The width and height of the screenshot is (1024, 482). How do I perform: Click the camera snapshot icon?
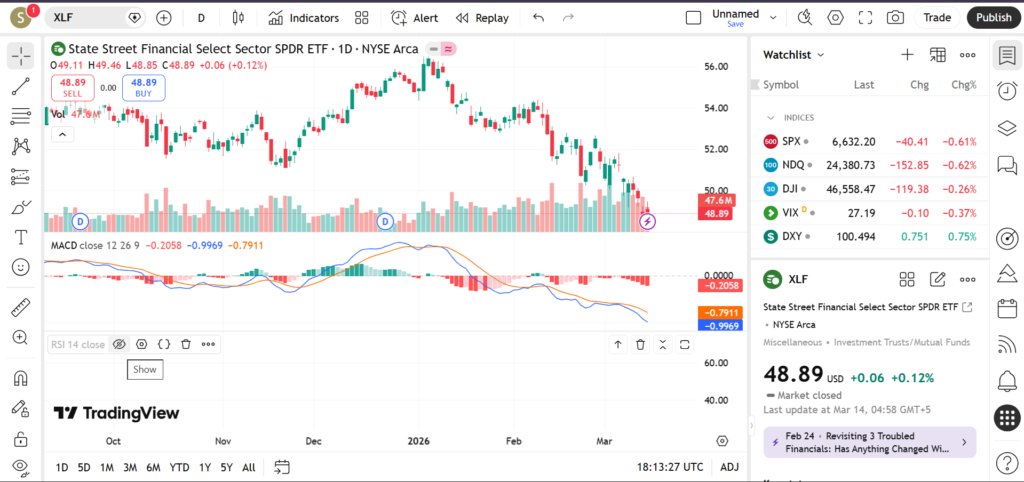point(895,17)
